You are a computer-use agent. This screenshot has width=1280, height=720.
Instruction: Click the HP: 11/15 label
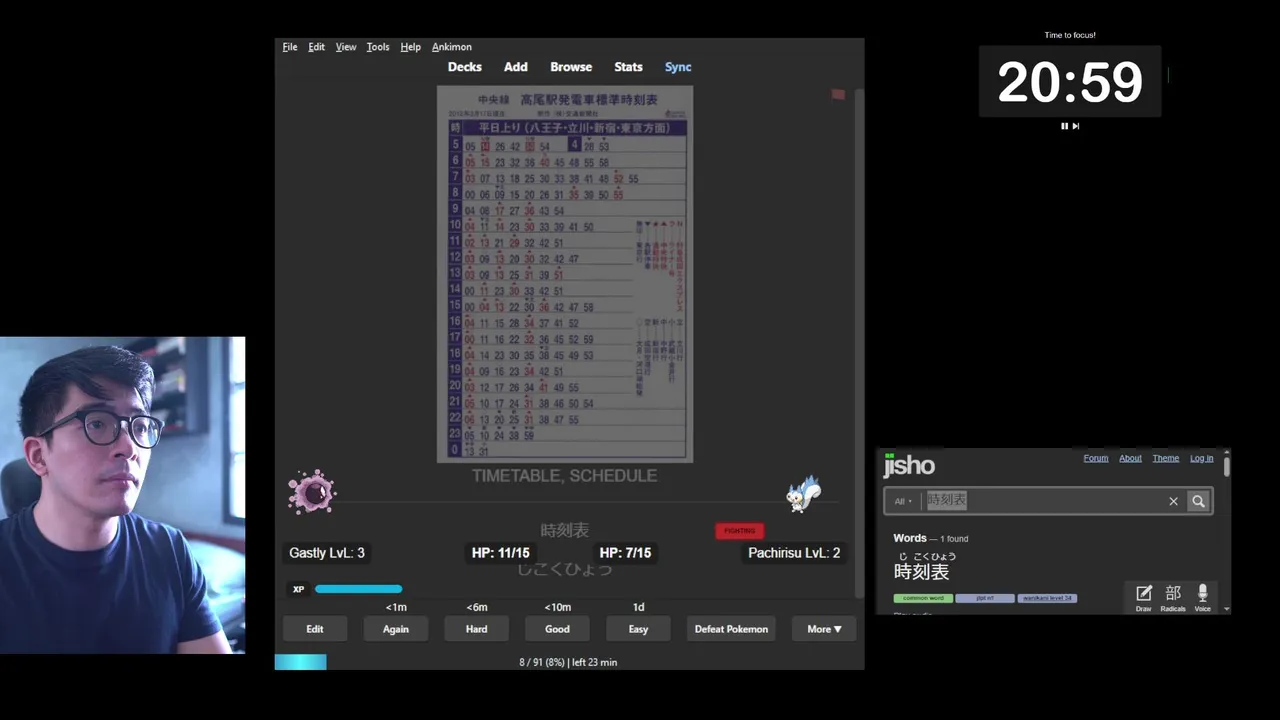coord(500,553)
